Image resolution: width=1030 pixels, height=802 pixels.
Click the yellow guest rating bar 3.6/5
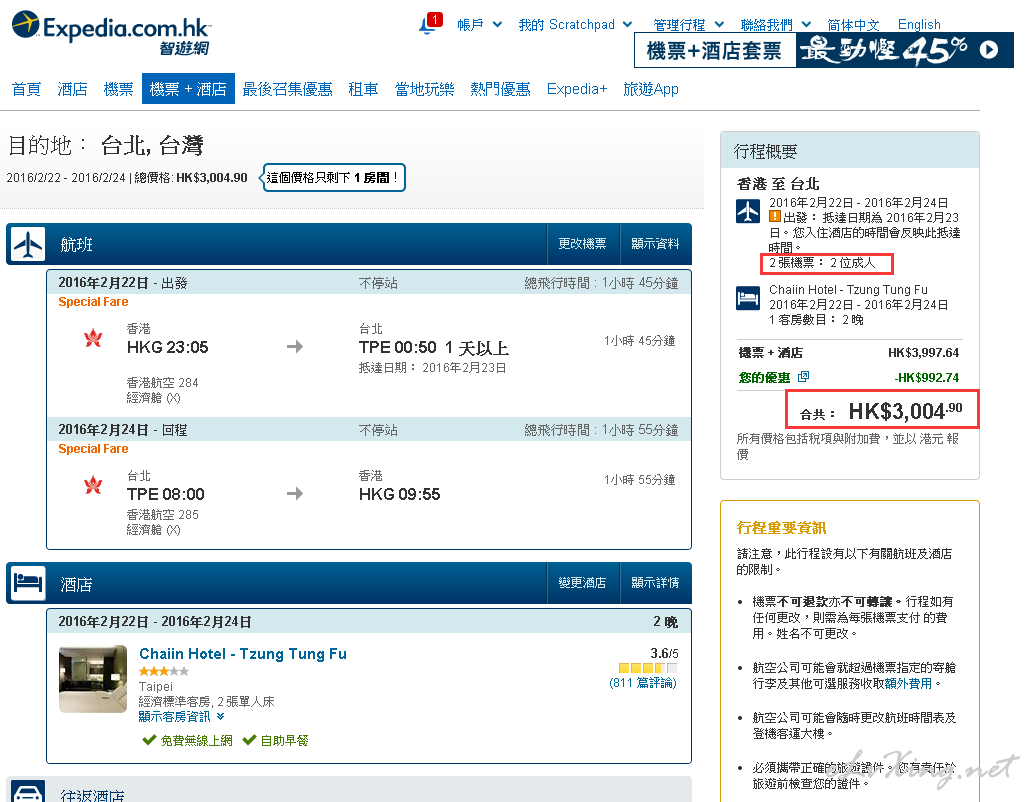point(648,668)
